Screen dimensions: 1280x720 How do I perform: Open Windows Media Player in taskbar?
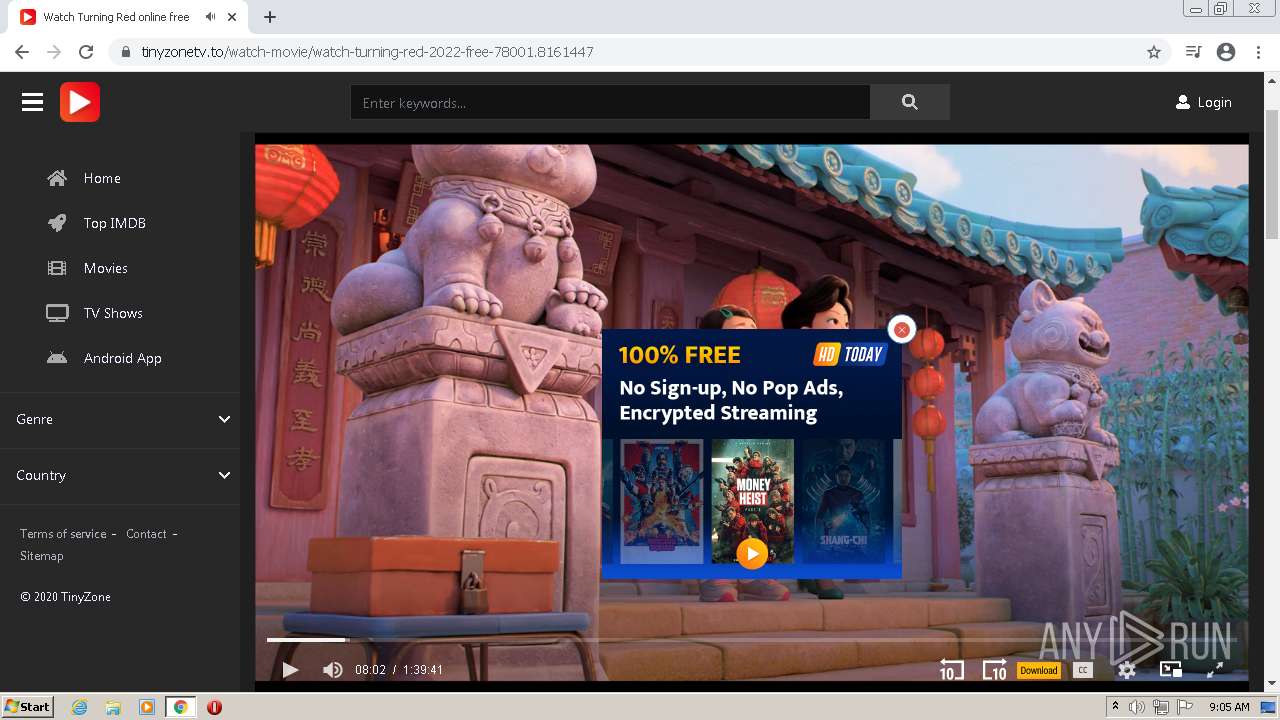(147, 707)
